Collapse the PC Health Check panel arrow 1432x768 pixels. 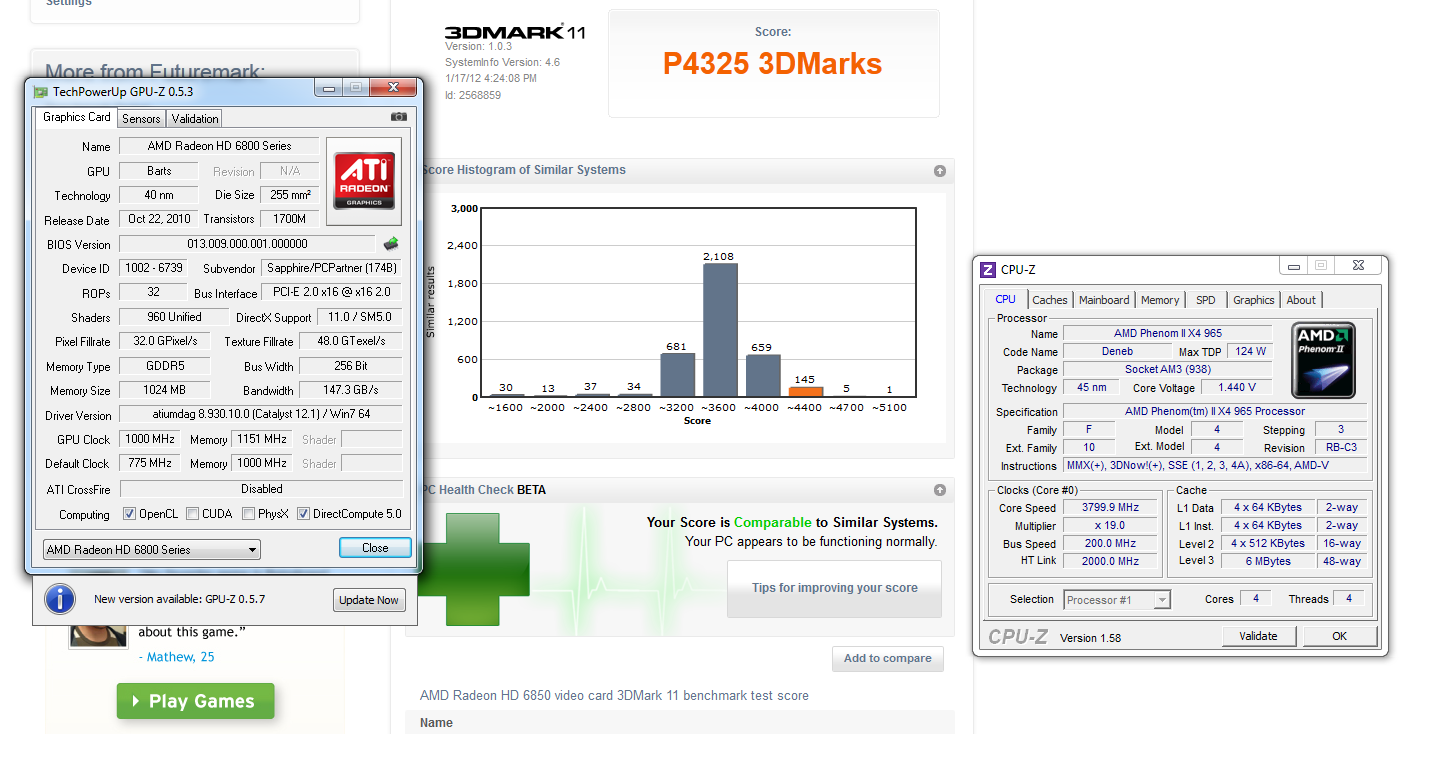[940, 490]
